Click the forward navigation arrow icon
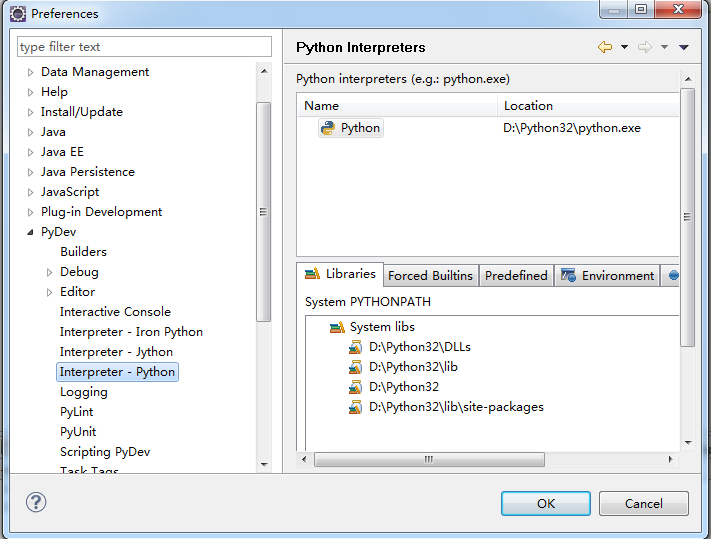Viewport: 711px width, 539px height. (x=644, y=47)
